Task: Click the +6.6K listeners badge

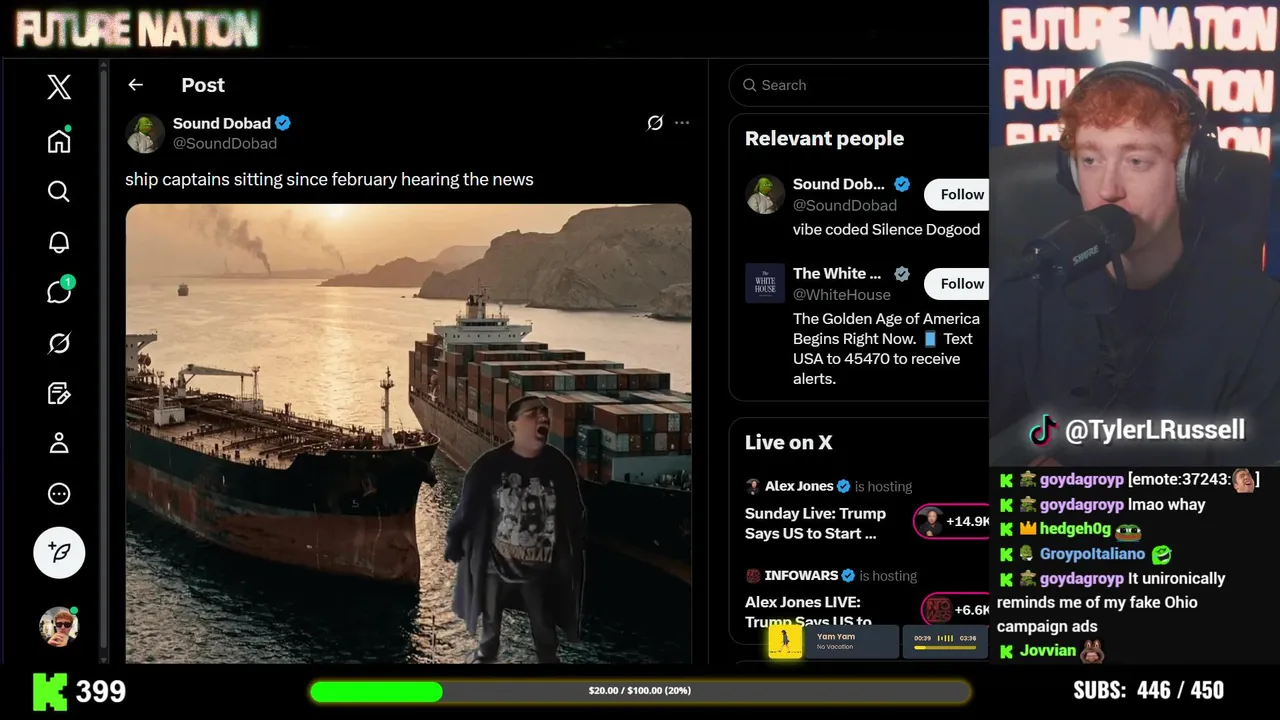Action: pos(956,609)
